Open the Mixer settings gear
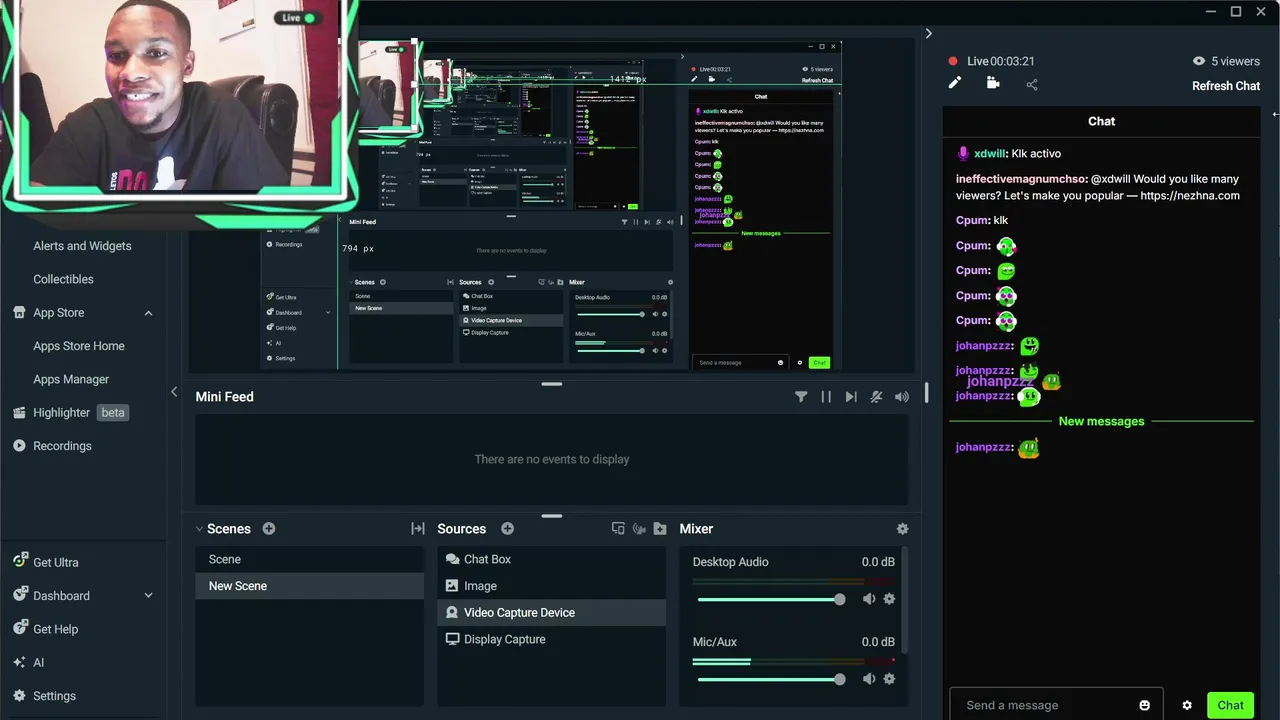This screenshot has height=720, width=1280. point(903,529)
